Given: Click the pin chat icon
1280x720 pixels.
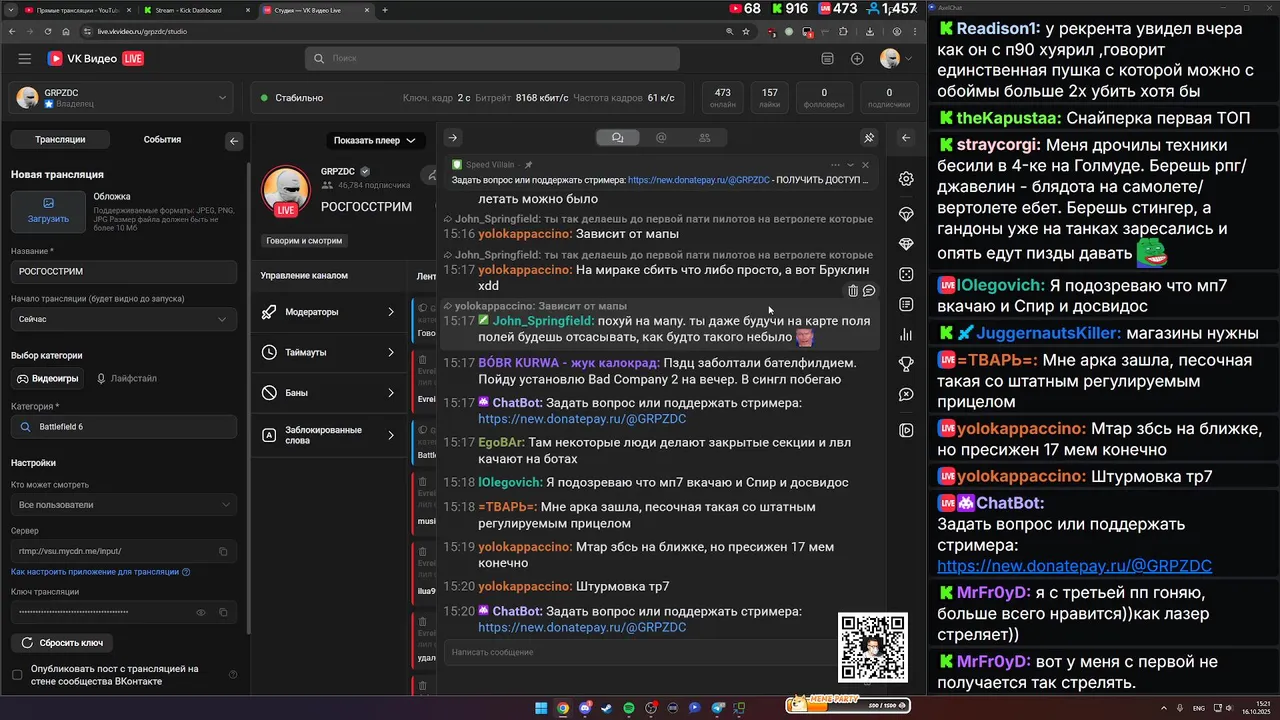Looking at the screenshot, I should [869, 138].
